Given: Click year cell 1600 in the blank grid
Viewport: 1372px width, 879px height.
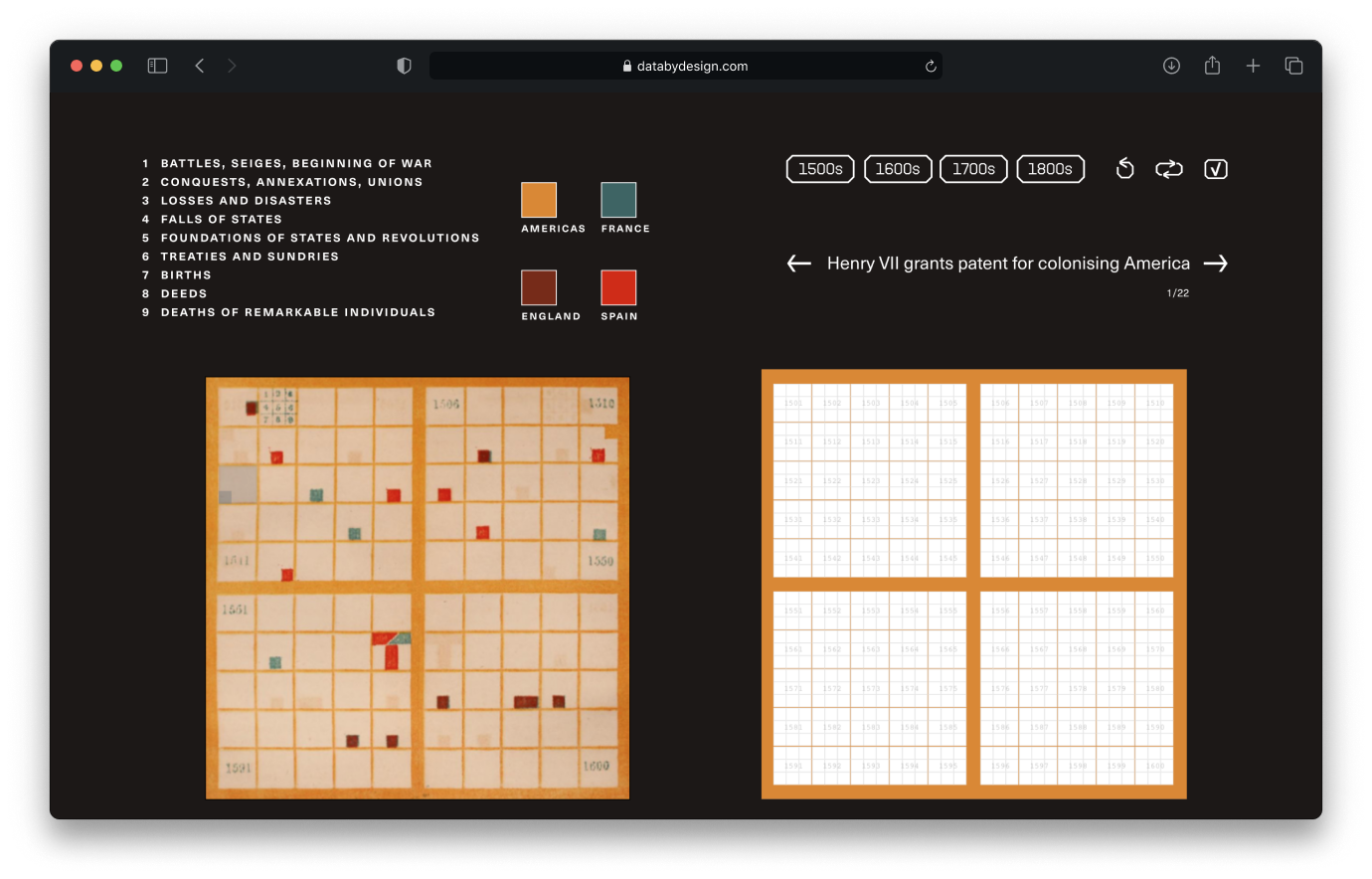Looking at the screenshot, I should point(1155,767).
